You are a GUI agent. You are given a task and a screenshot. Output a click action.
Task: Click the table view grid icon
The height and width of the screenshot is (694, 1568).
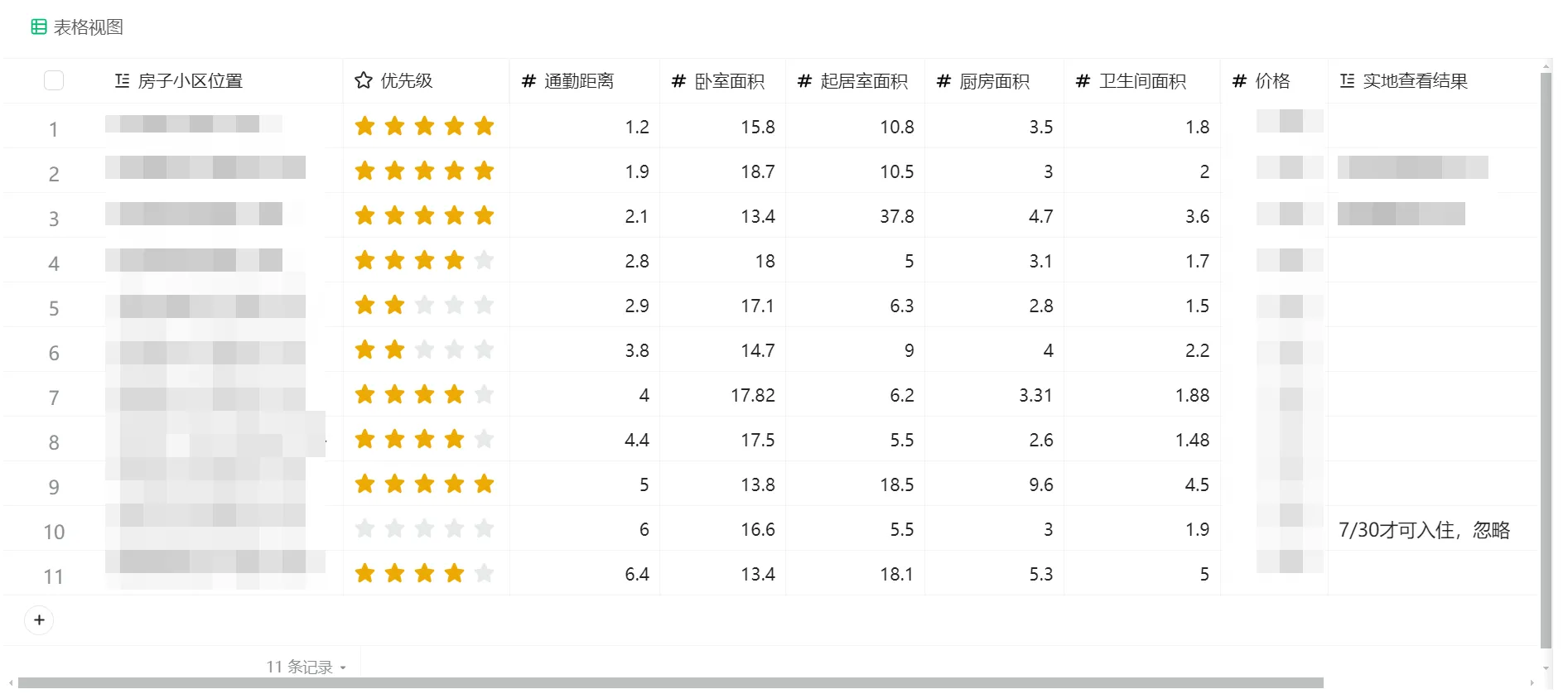[38, 27]
